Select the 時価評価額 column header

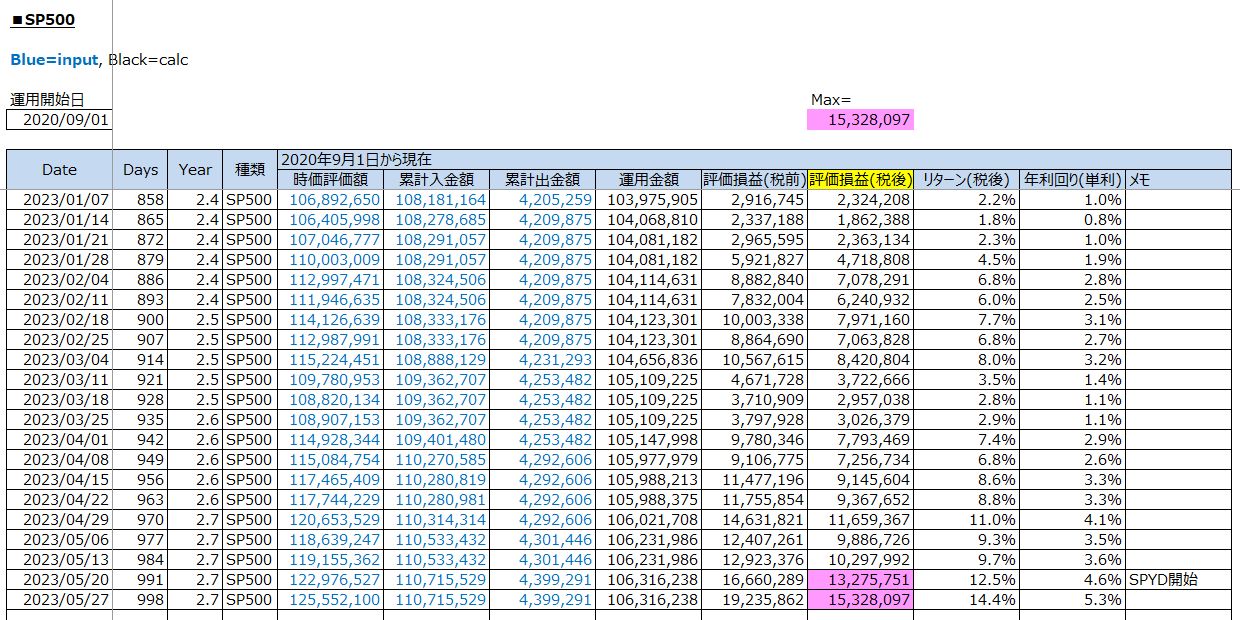coord(330,179)
